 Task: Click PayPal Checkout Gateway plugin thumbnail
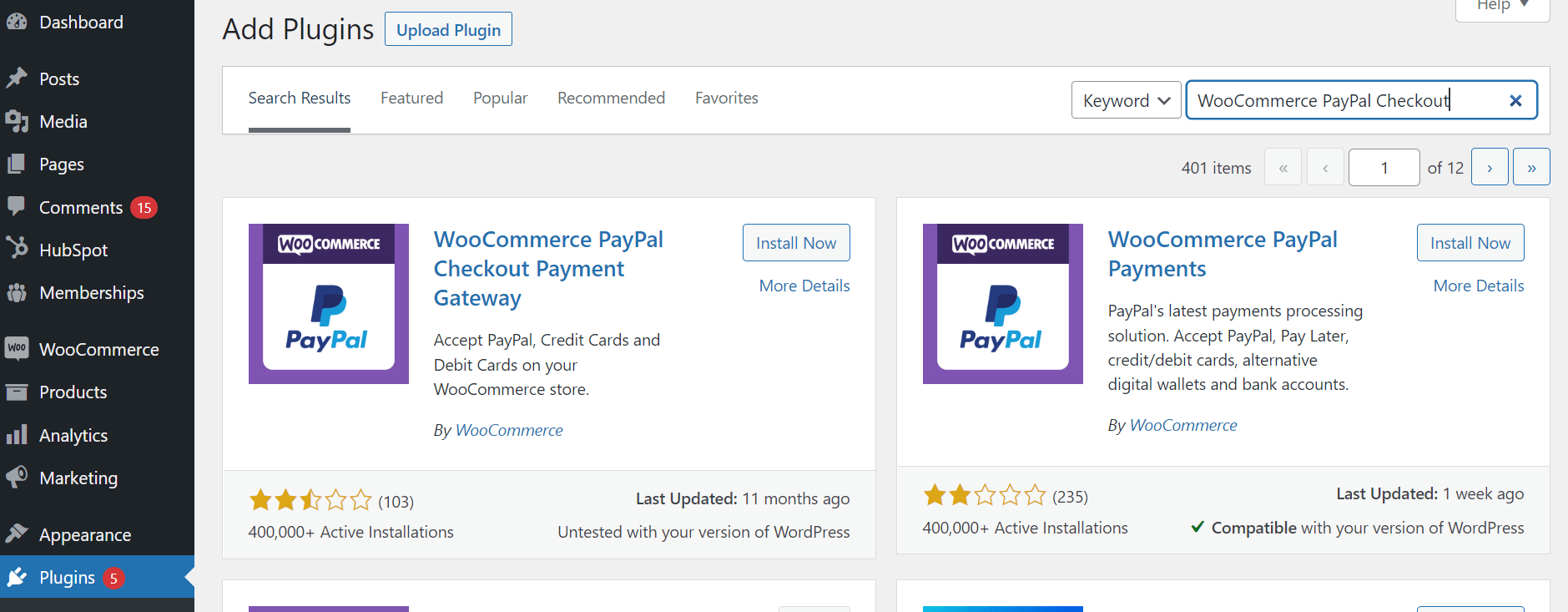point(329,304)
